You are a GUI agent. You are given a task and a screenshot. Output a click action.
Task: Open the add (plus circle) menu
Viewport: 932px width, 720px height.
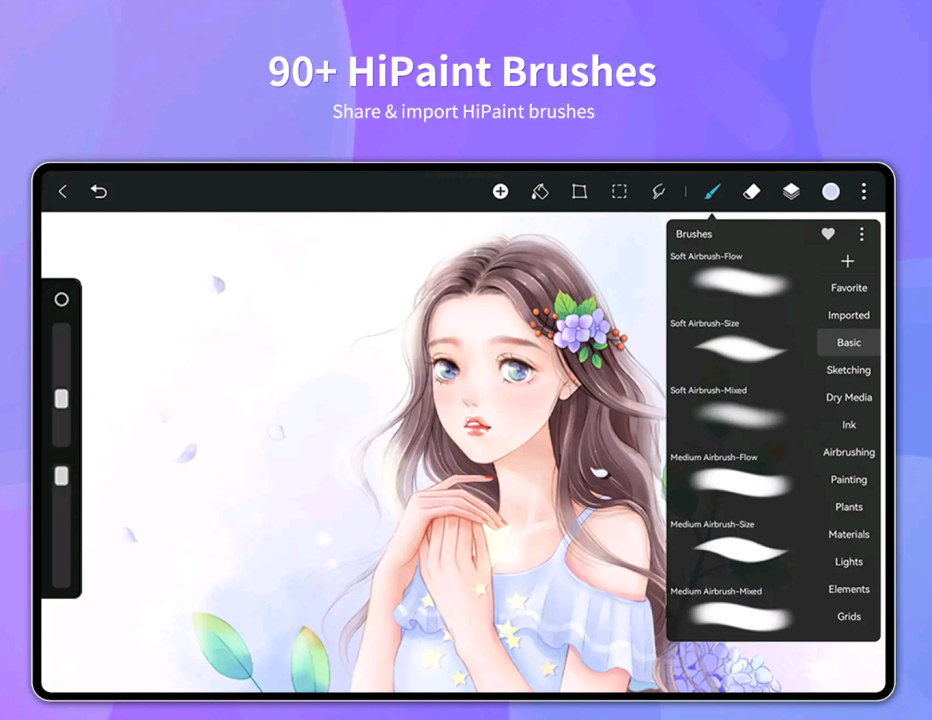(x=500, y=191)
